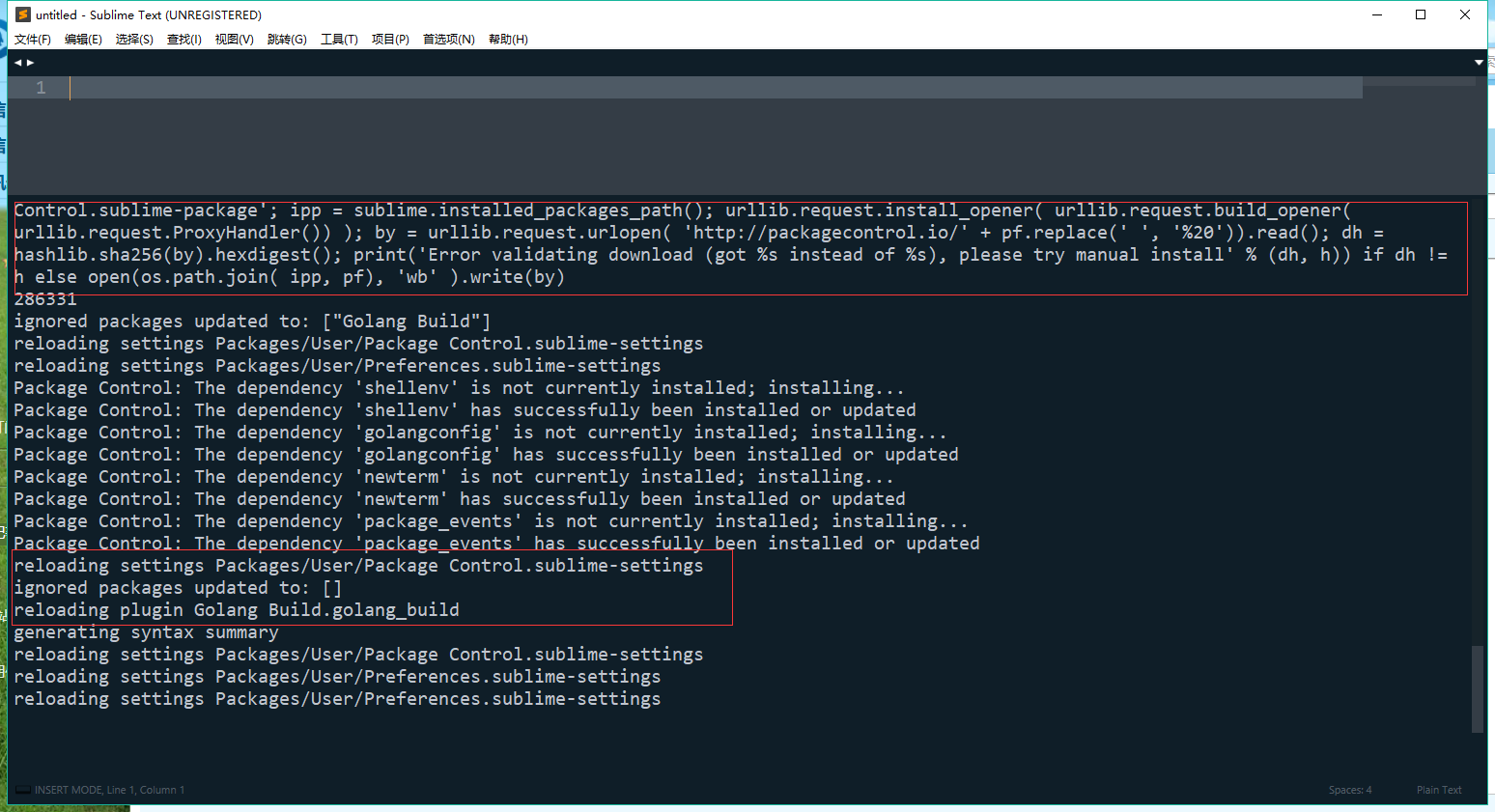The width and height of the screenshot is (1495, 812).
Task: Click the Sublime Text logo in title bar
Action: click(x=23, y=14)
